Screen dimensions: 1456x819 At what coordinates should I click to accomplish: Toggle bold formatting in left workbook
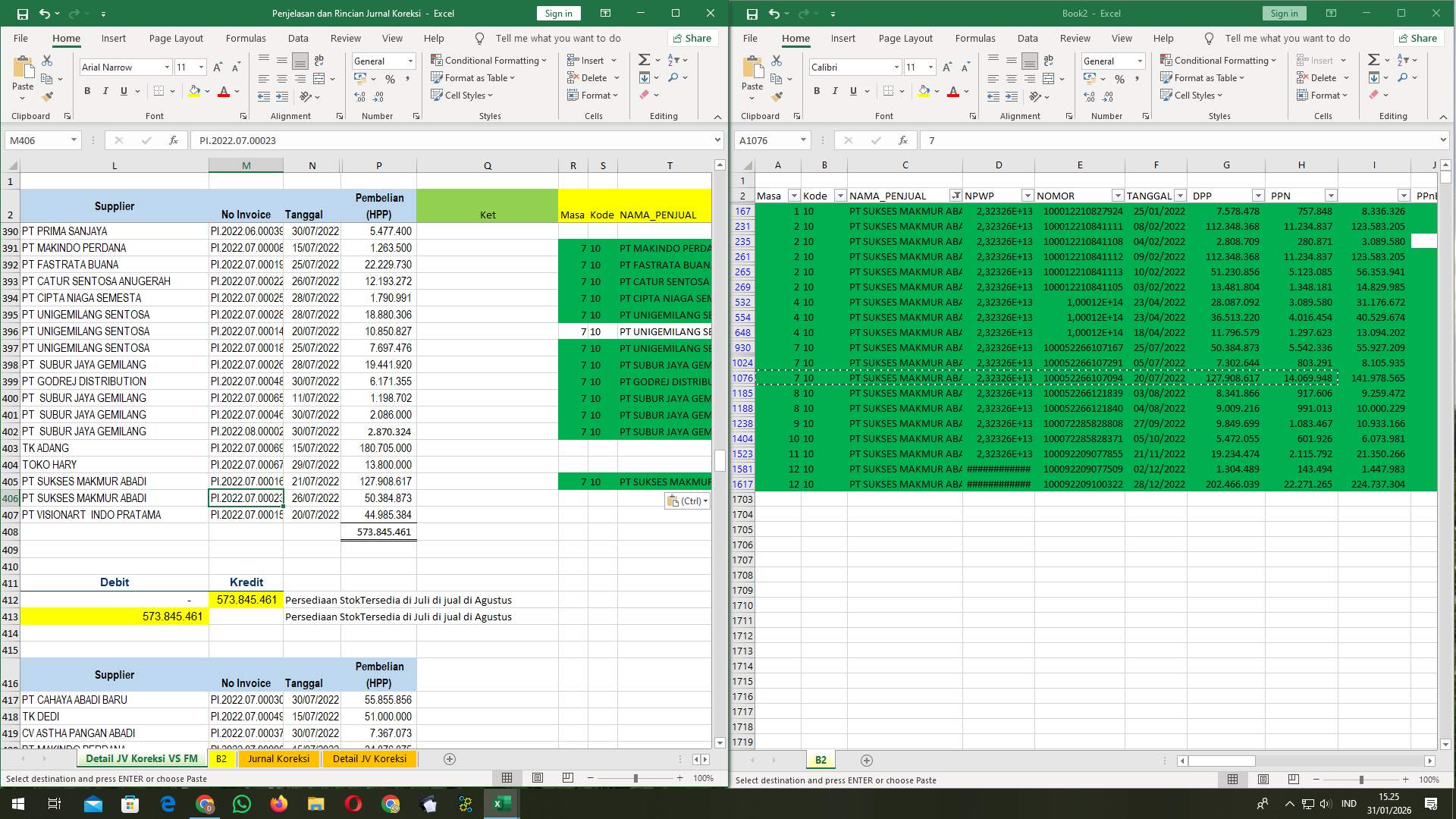click(x=86, y=90)
